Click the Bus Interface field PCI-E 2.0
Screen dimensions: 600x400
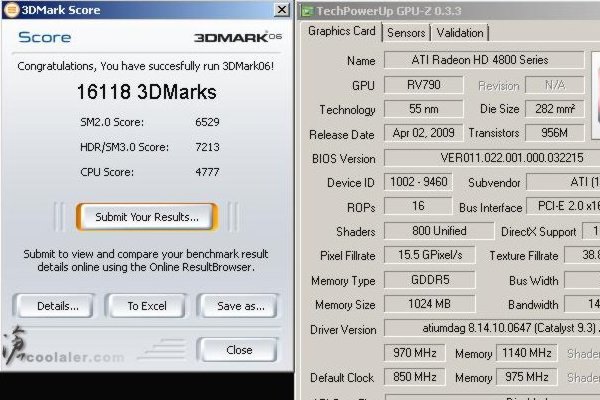[x=563, y=206]
